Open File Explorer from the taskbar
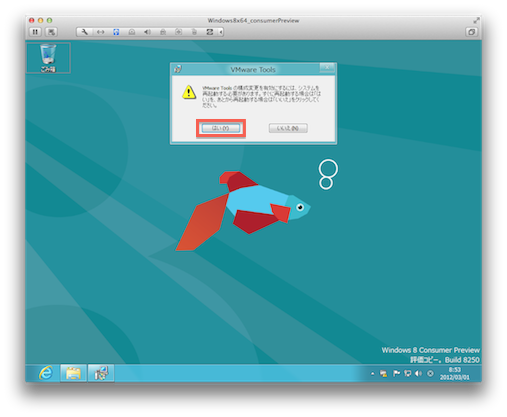Screen dimensions: 507x417 coord(73,373)
